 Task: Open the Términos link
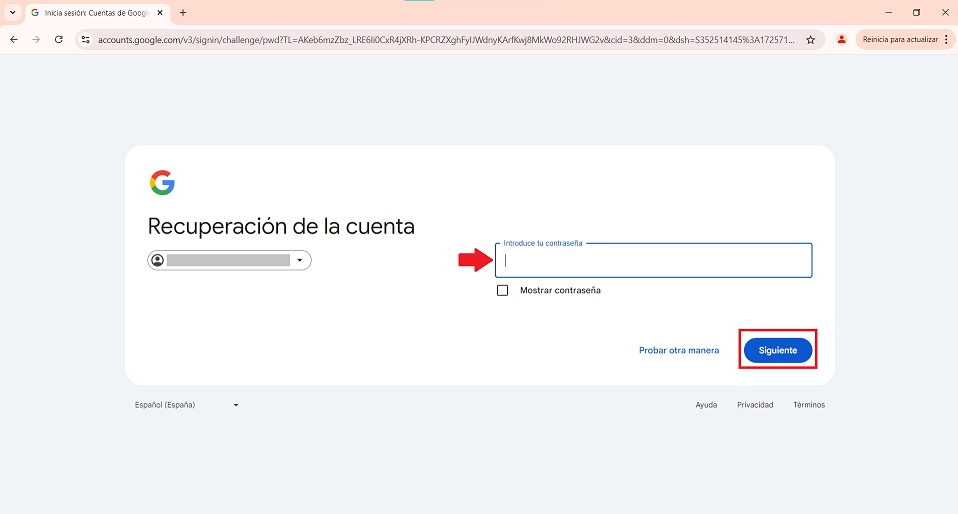pyautogui.click(x=809, y=405)
